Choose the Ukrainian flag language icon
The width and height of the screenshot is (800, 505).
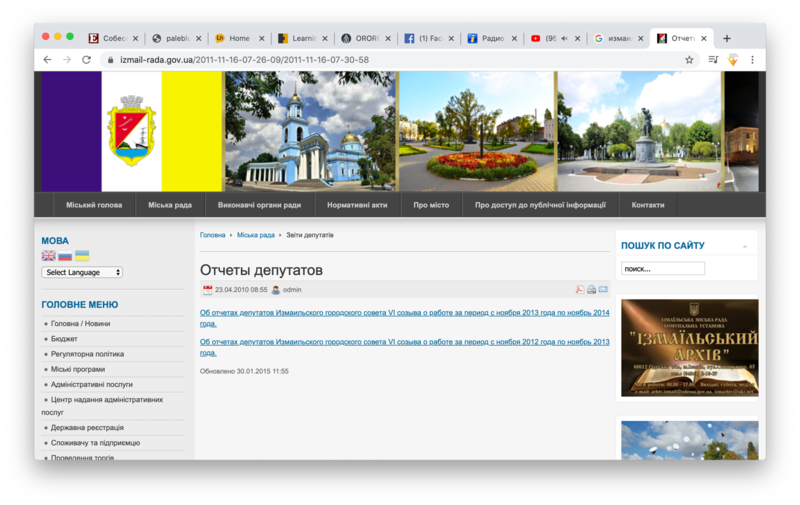click(82, 256)
